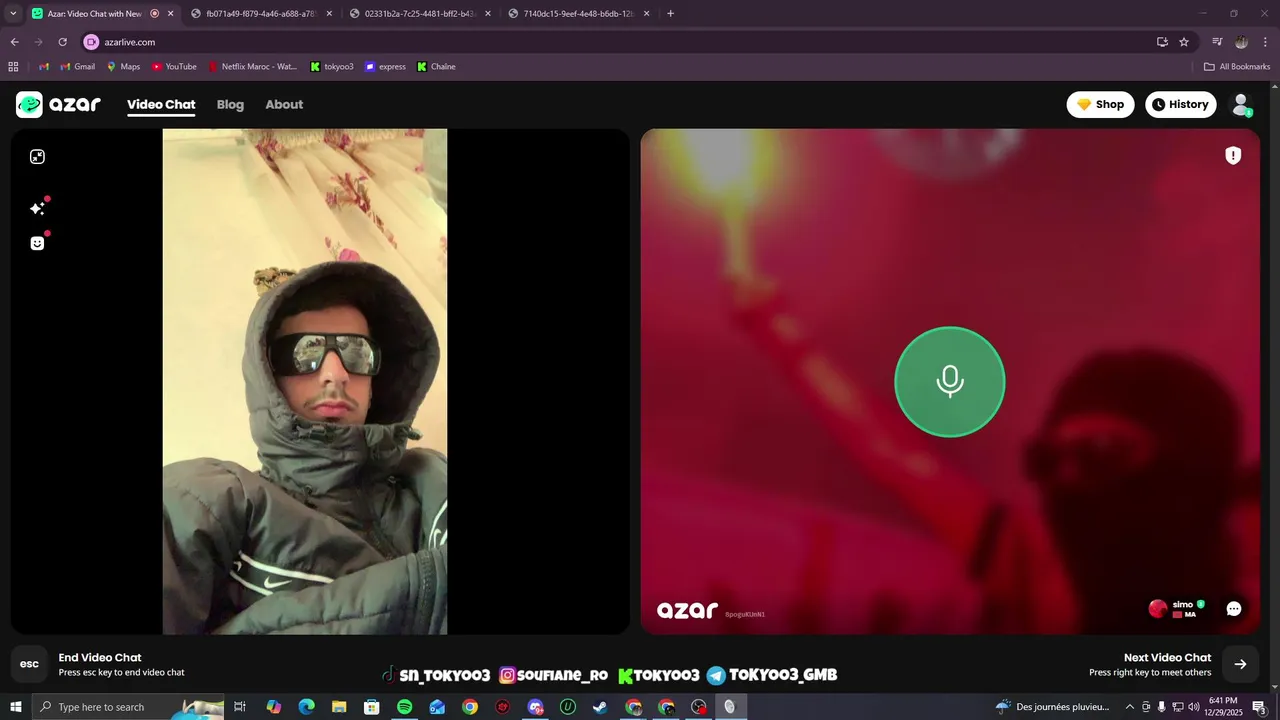Close the Azar Video Chat tab
The width and height of the screenshot is (1280, 720).
(x=171, y=14)
